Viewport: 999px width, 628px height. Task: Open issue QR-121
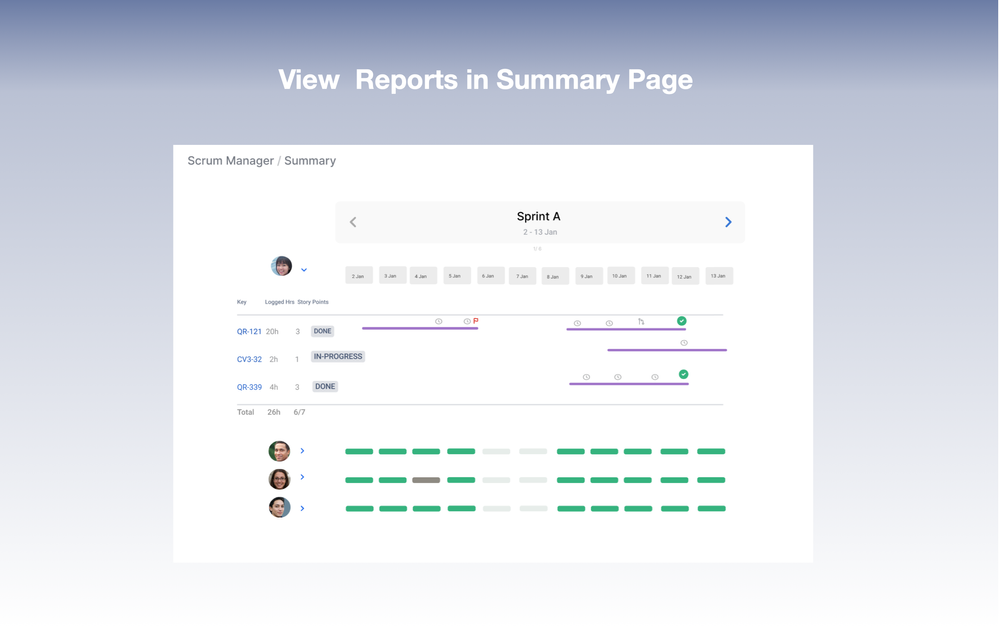[x=247, y=331]
